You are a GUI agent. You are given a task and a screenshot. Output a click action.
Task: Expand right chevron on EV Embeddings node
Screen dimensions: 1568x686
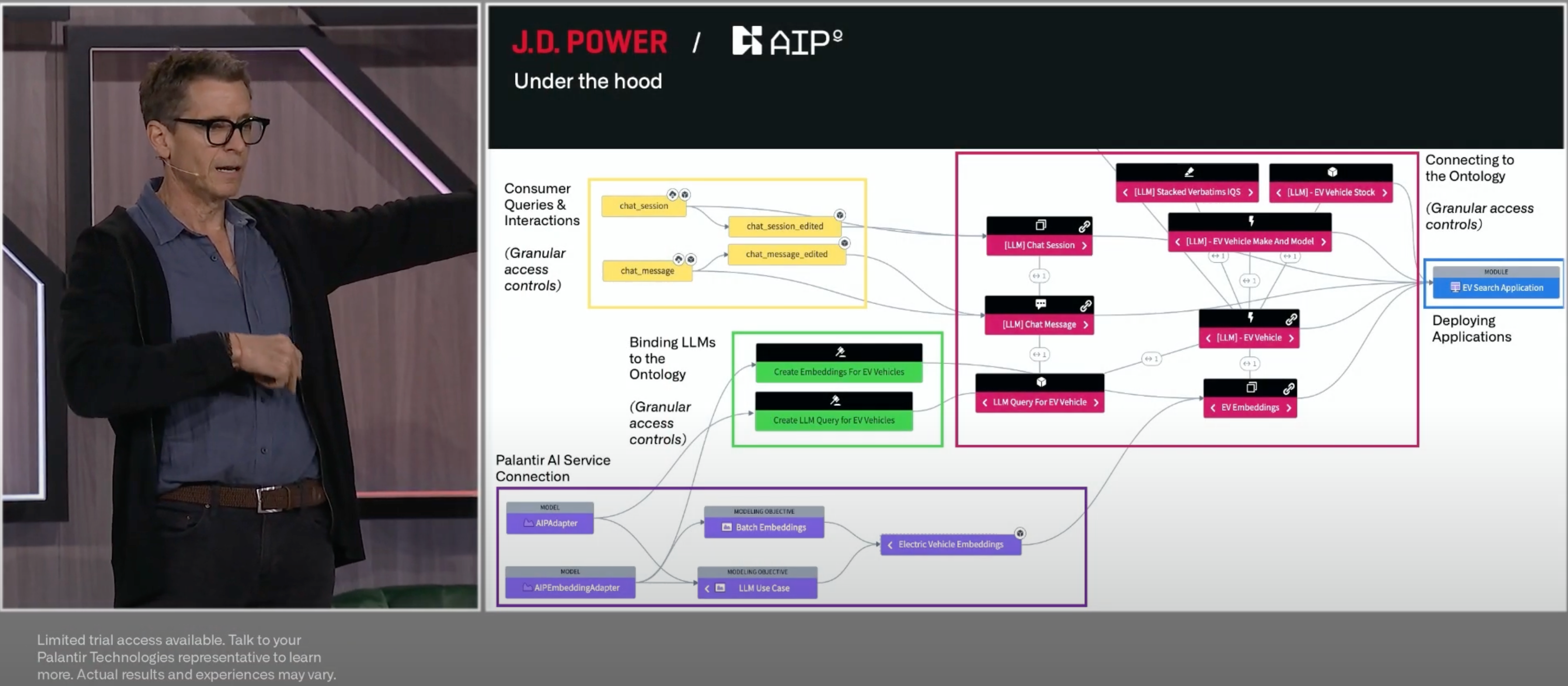point(1289,408)
